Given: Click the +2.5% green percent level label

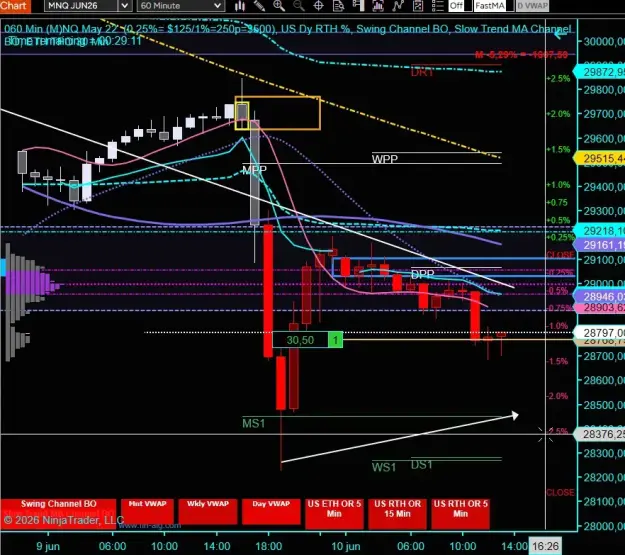Looking at the screenshot, I should click(558, 78).
